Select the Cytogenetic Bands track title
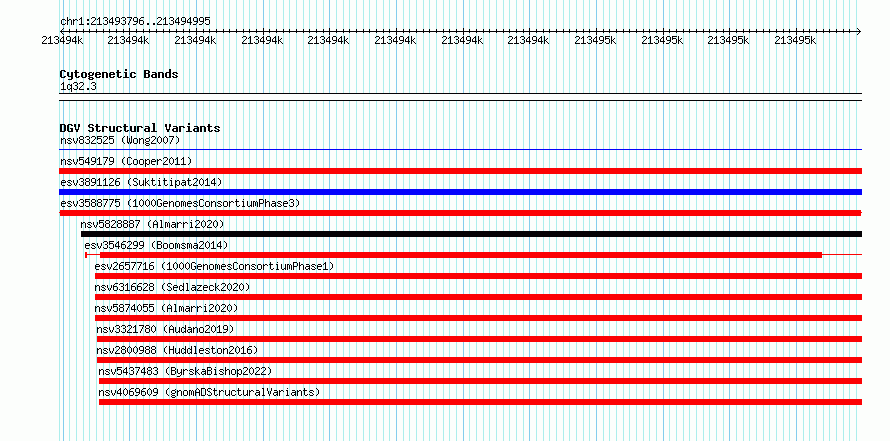Screen dimensions: 890x441 [119, 74]
